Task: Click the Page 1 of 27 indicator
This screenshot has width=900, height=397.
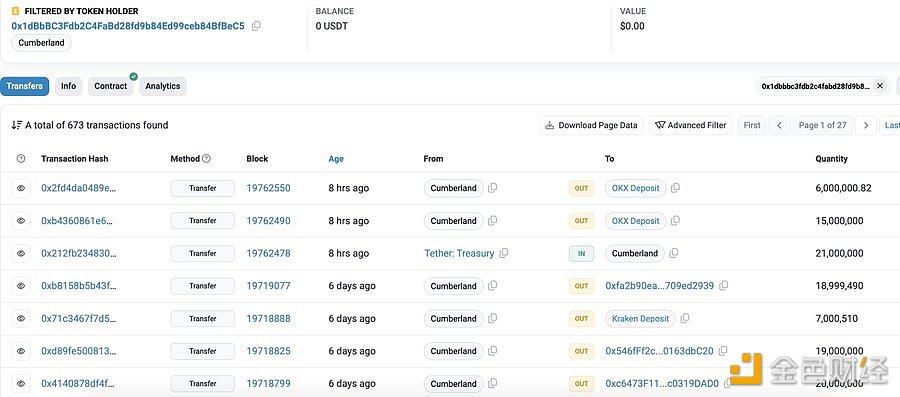Action: [x=823, y=125]
